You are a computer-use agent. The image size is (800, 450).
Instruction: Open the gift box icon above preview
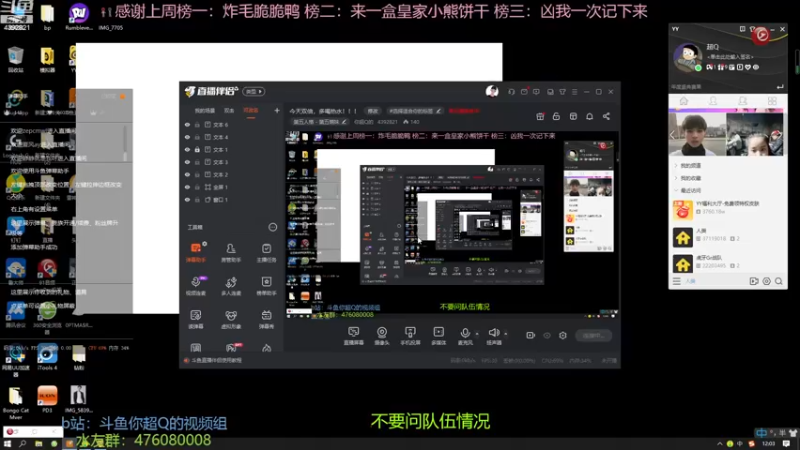540,116
